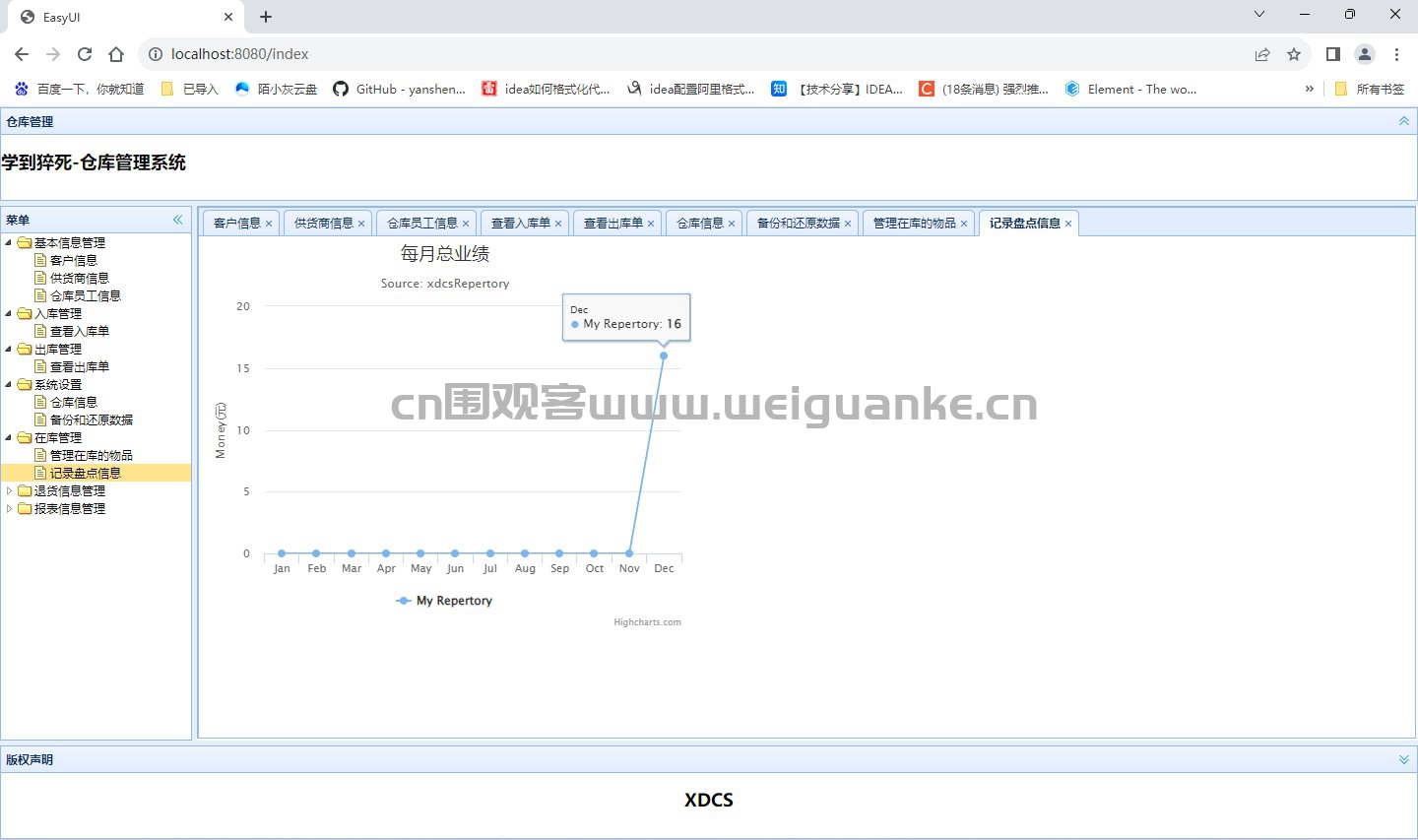Toggle the browser side panel
This screenshot has height=840, width=1418.
(x=1333, y=54)
